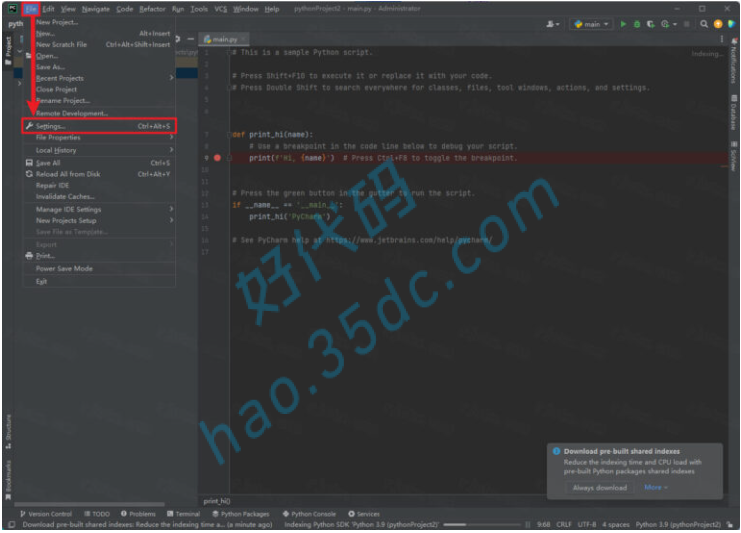
Task: Click the Debug bug icon
Action: point(637,24)
